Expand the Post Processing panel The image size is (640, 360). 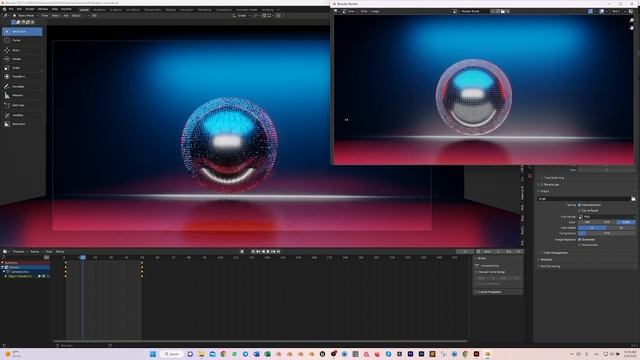coord(550,266)
